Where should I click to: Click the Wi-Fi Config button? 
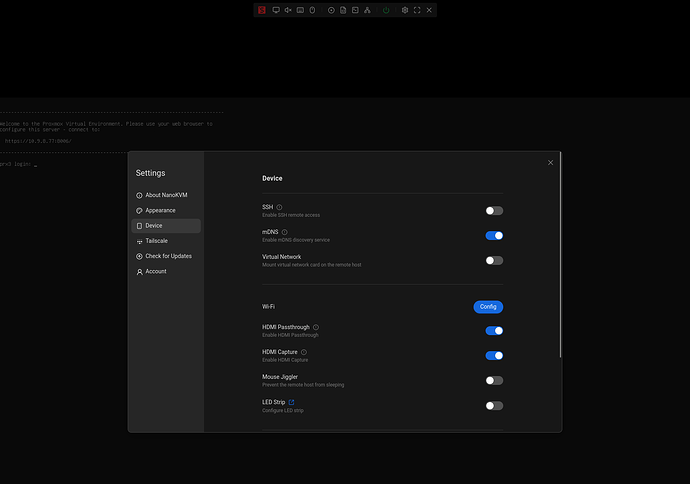488,307
